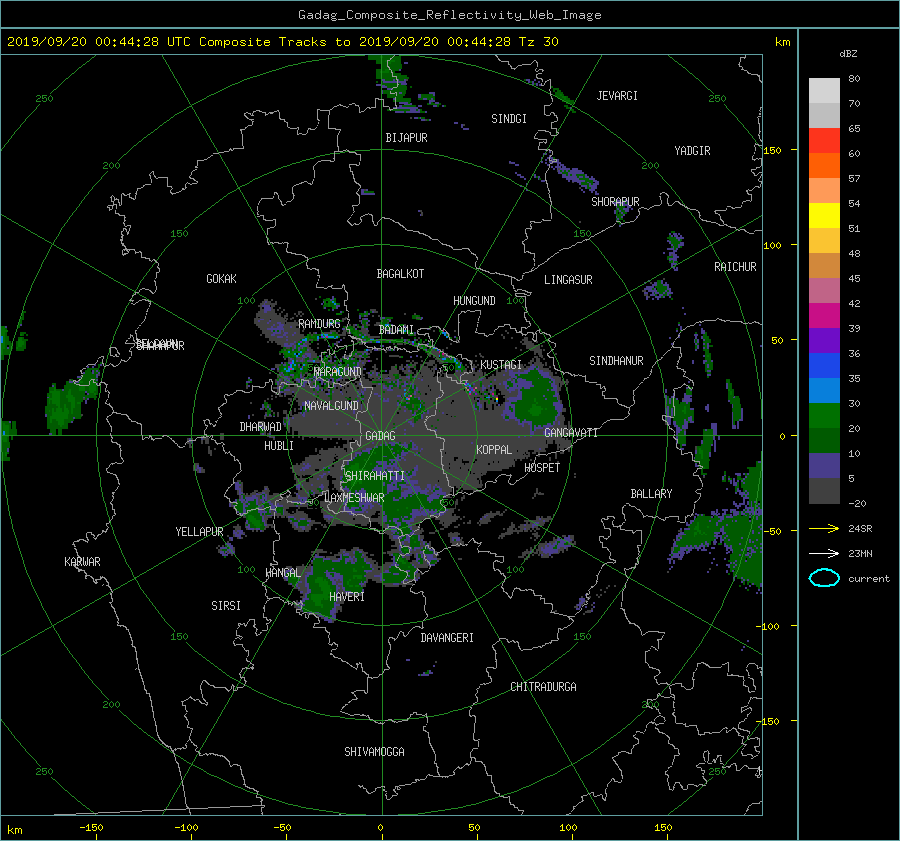Click the 'Tz 30' text in header

[538, 41]
